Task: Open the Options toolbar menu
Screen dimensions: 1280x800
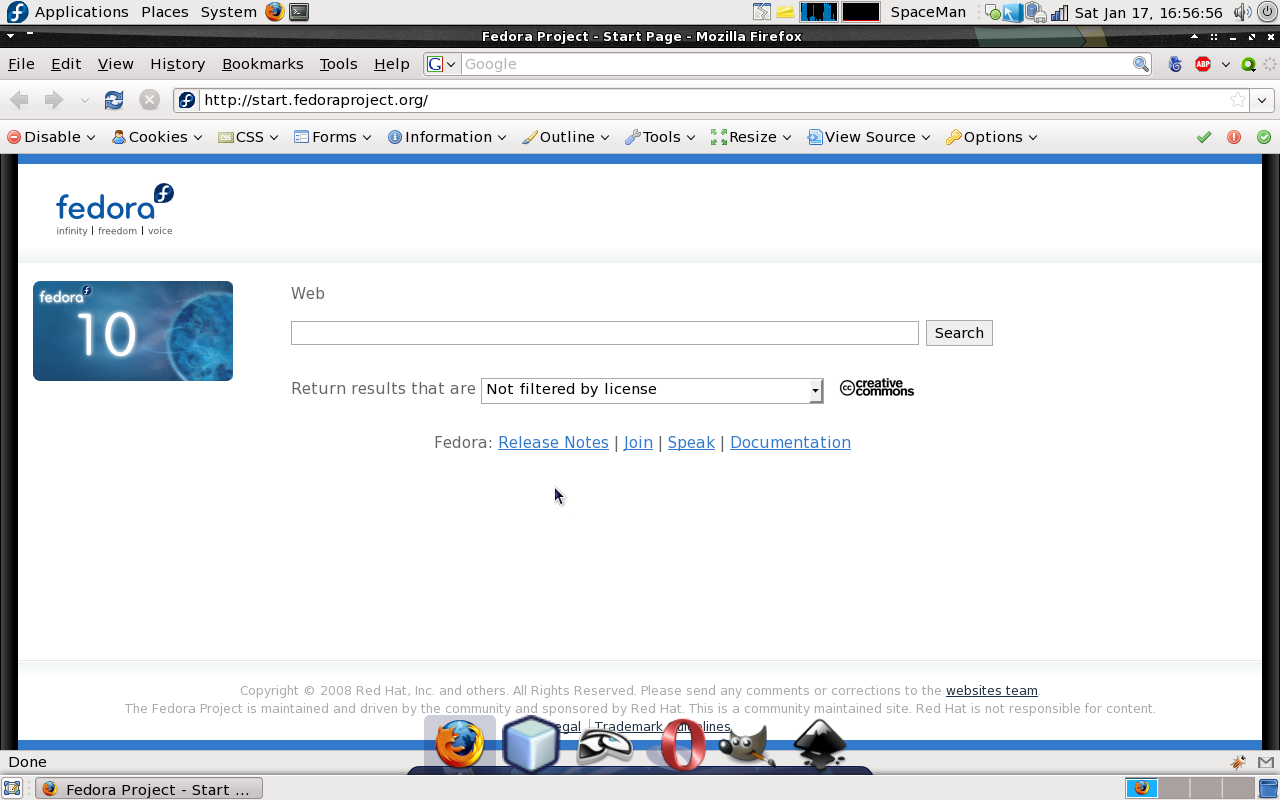Action: tap(992, 137)
